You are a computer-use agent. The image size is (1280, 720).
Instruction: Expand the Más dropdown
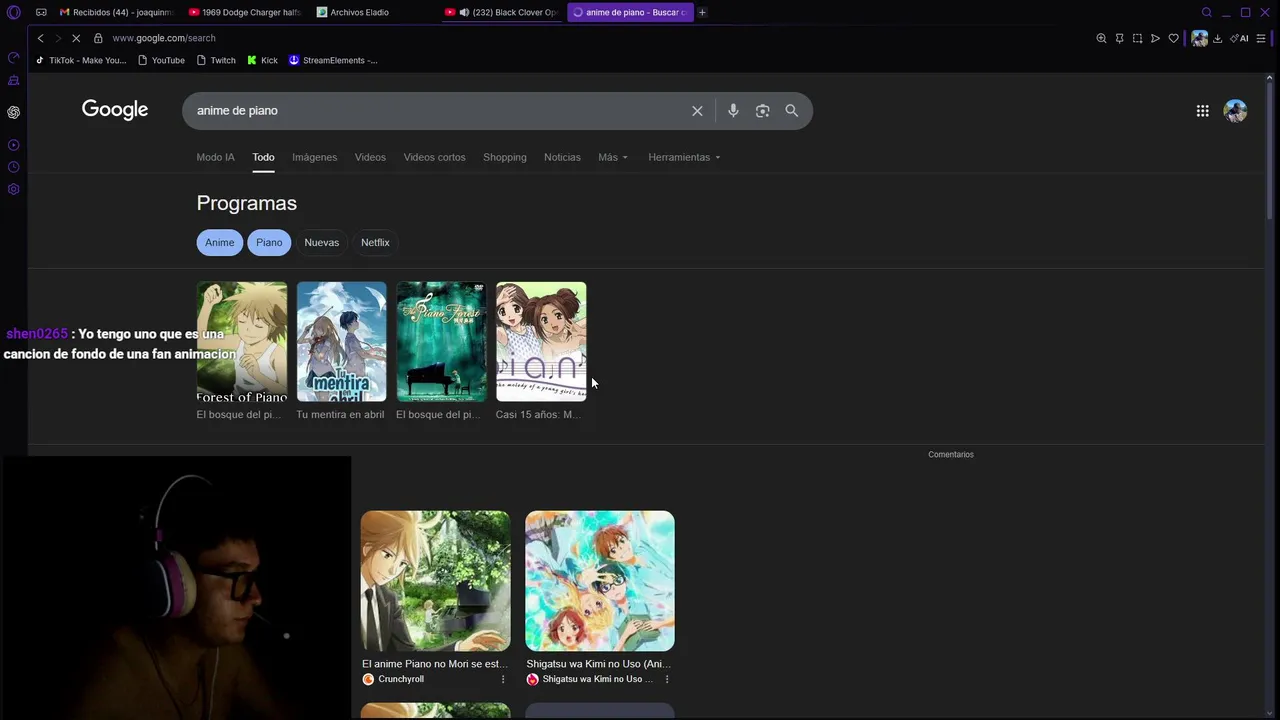pos(613,157)
